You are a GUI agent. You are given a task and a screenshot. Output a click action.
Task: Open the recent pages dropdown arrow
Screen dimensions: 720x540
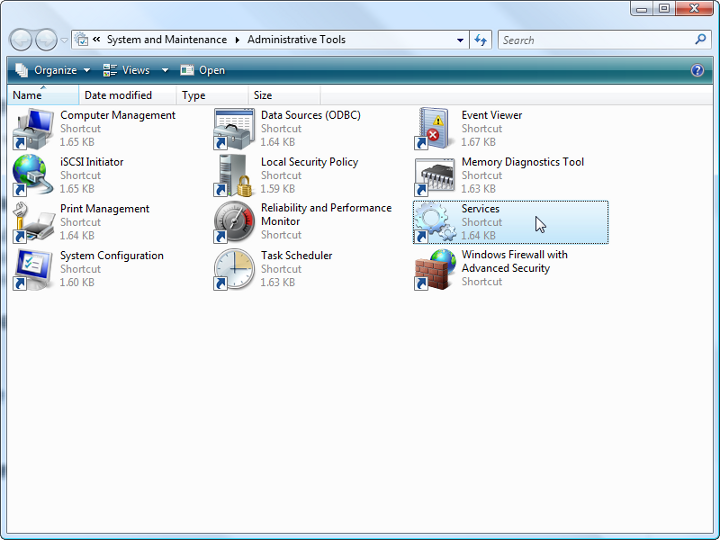(x=64, y=40)
